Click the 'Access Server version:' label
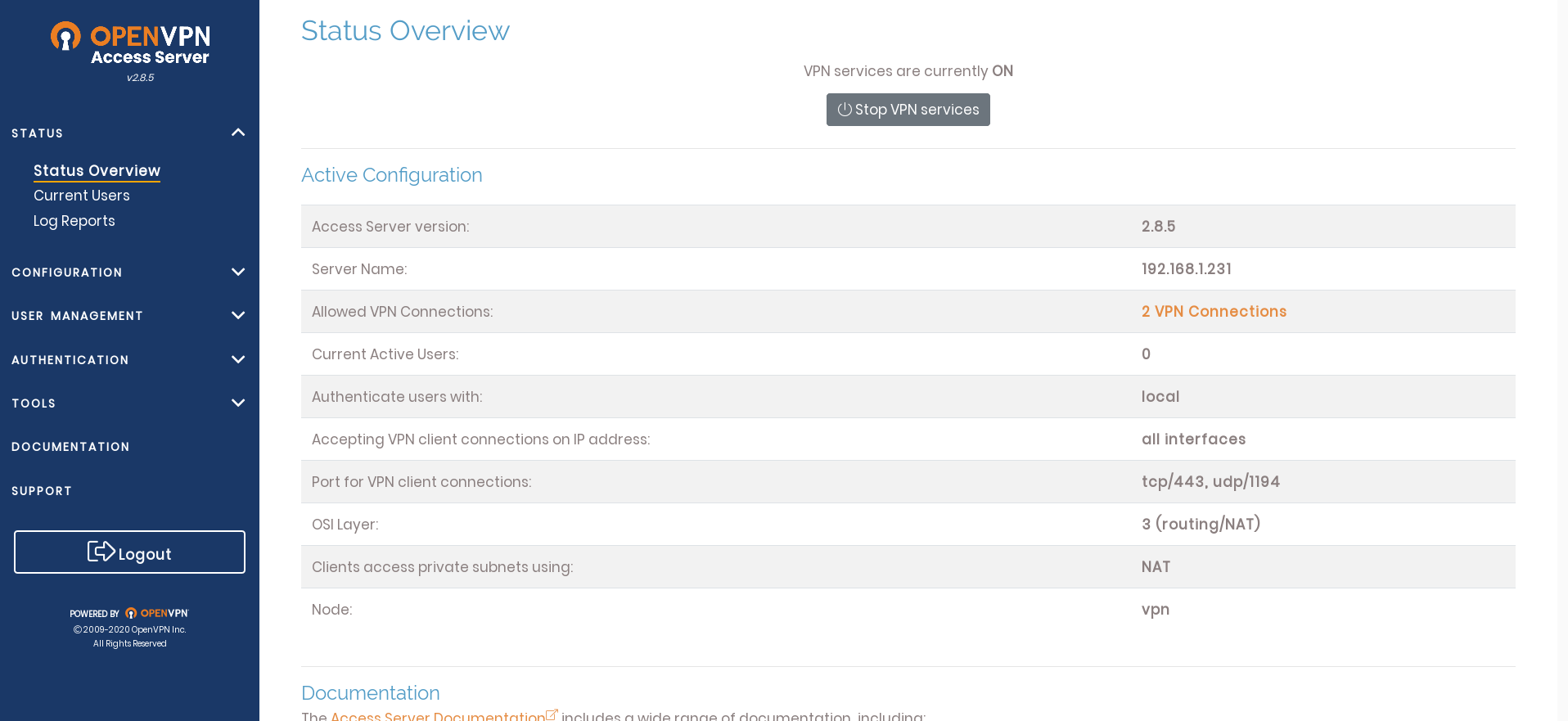1568x721 pixels. click(x=390, y=227)
